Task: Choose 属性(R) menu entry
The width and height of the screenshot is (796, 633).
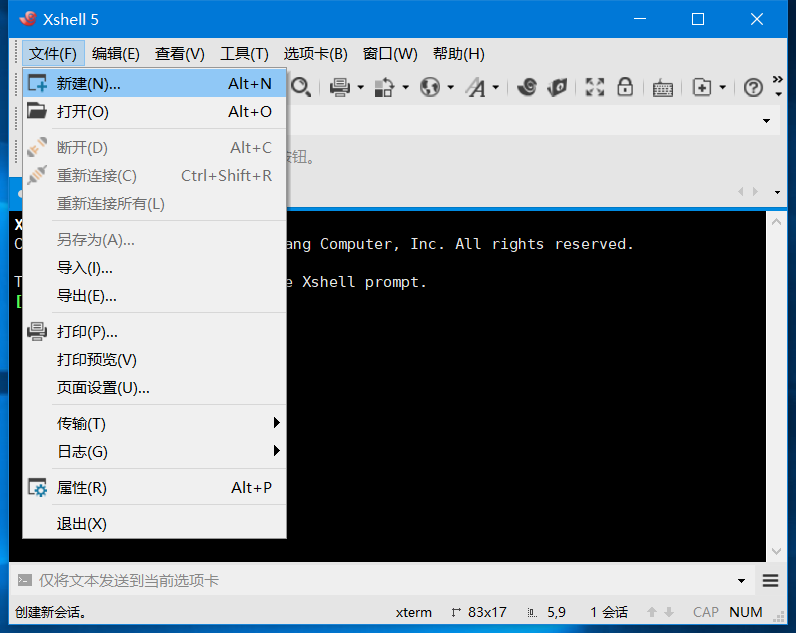Action: pyautogui.click(x=155, y=488)
